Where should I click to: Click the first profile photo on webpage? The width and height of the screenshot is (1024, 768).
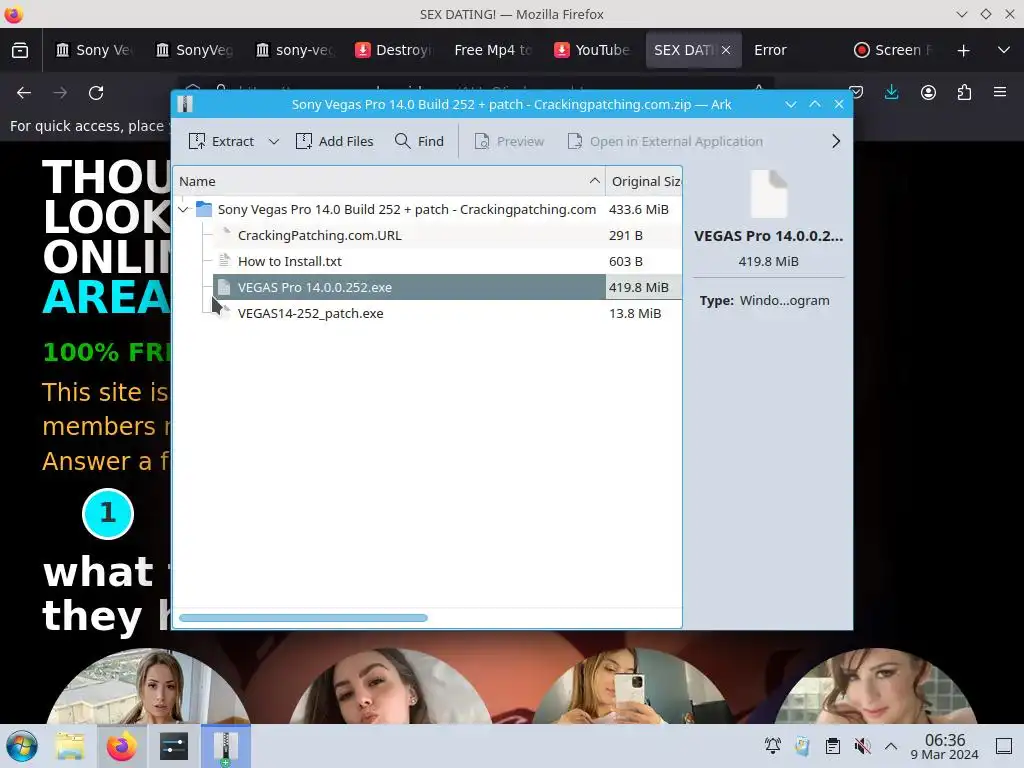click(x=148, y=686)
